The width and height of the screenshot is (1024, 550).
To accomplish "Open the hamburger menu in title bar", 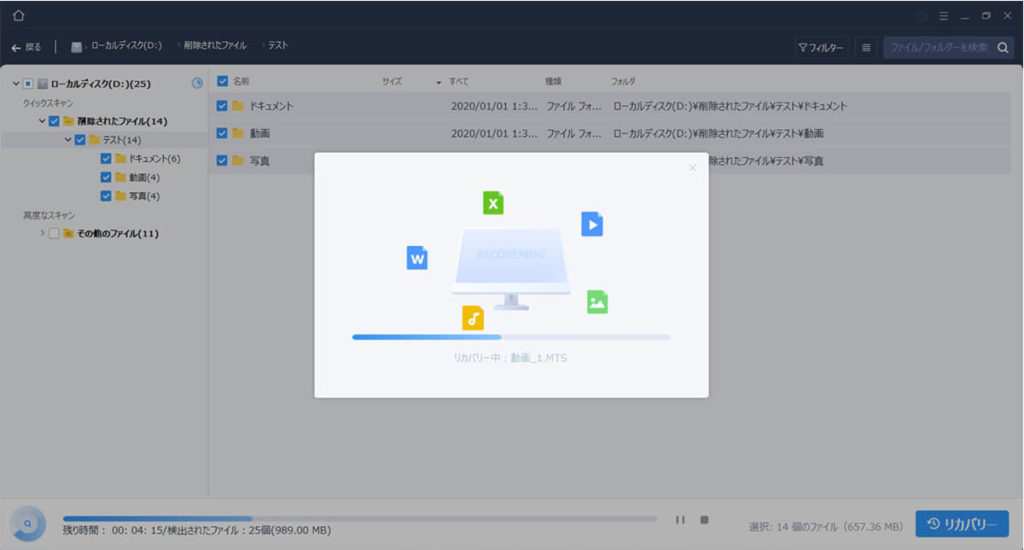I will coord(943,16).
